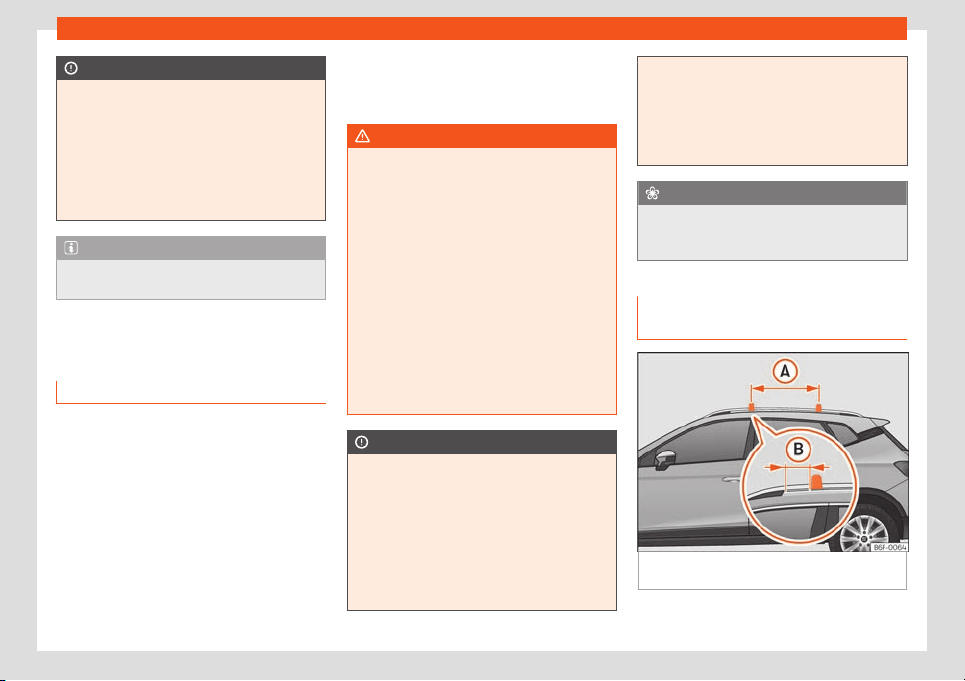The image size is (965, 681).
Task: Click the circled letter A label on the car illustration
Action: 785,371
